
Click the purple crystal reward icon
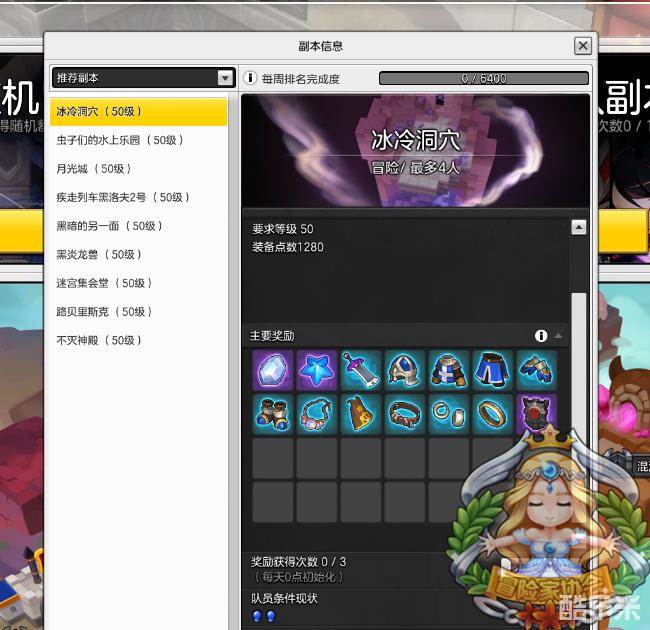[272, 370]
